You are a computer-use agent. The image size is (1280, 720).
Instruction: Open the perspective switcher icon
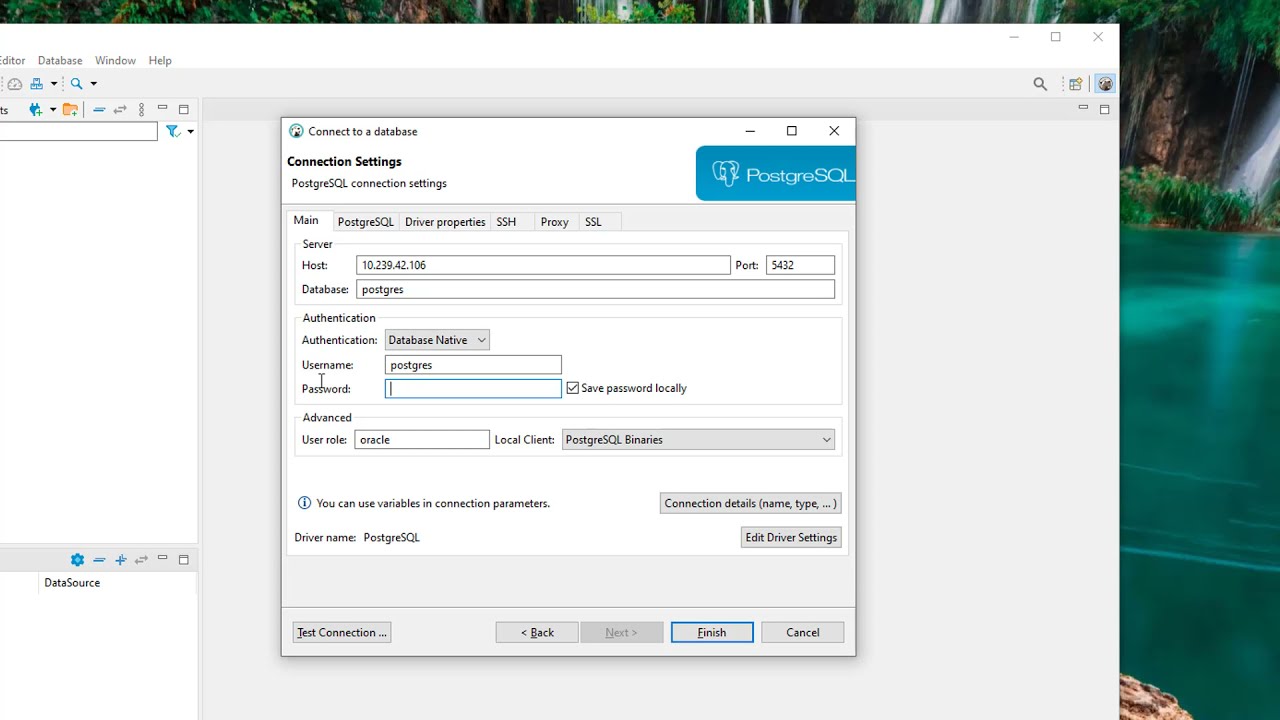1076,84
